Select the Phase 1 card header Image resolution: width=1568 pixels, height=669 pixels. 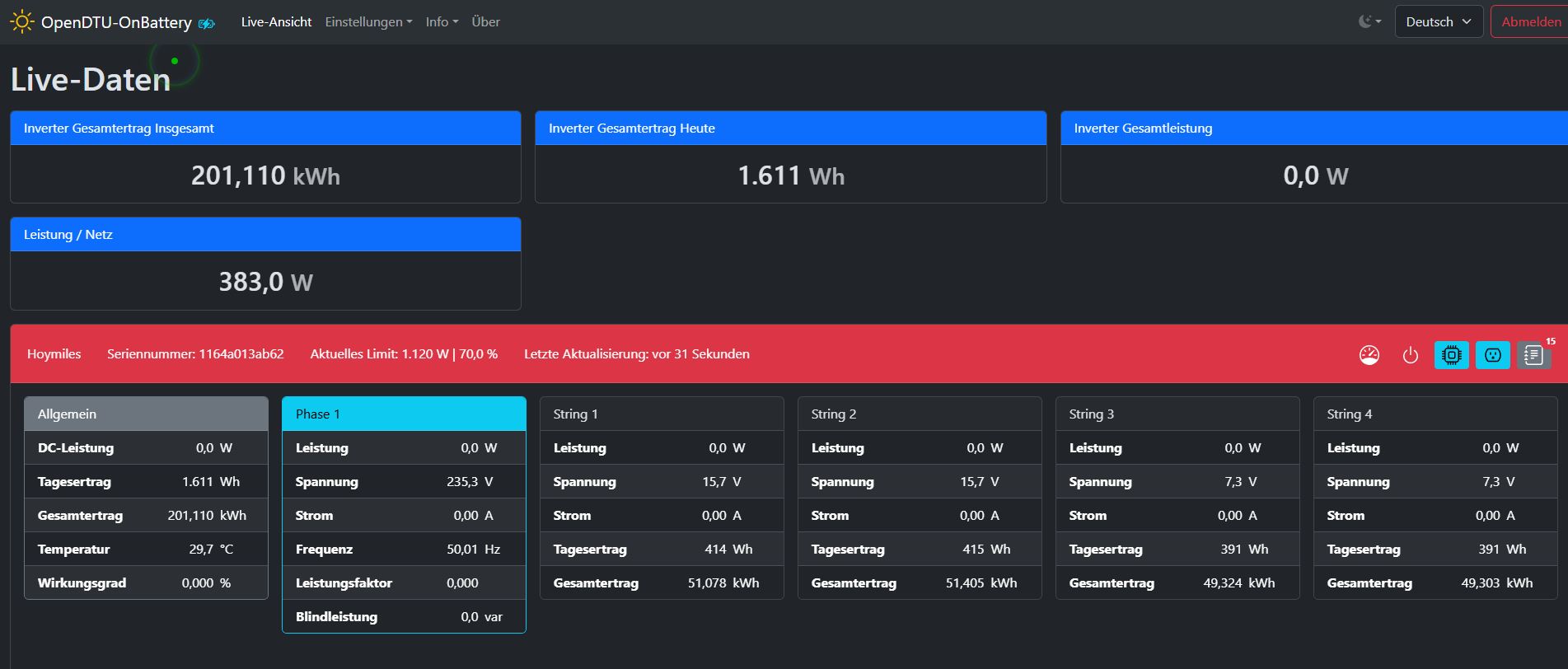(x=404, y=414)
